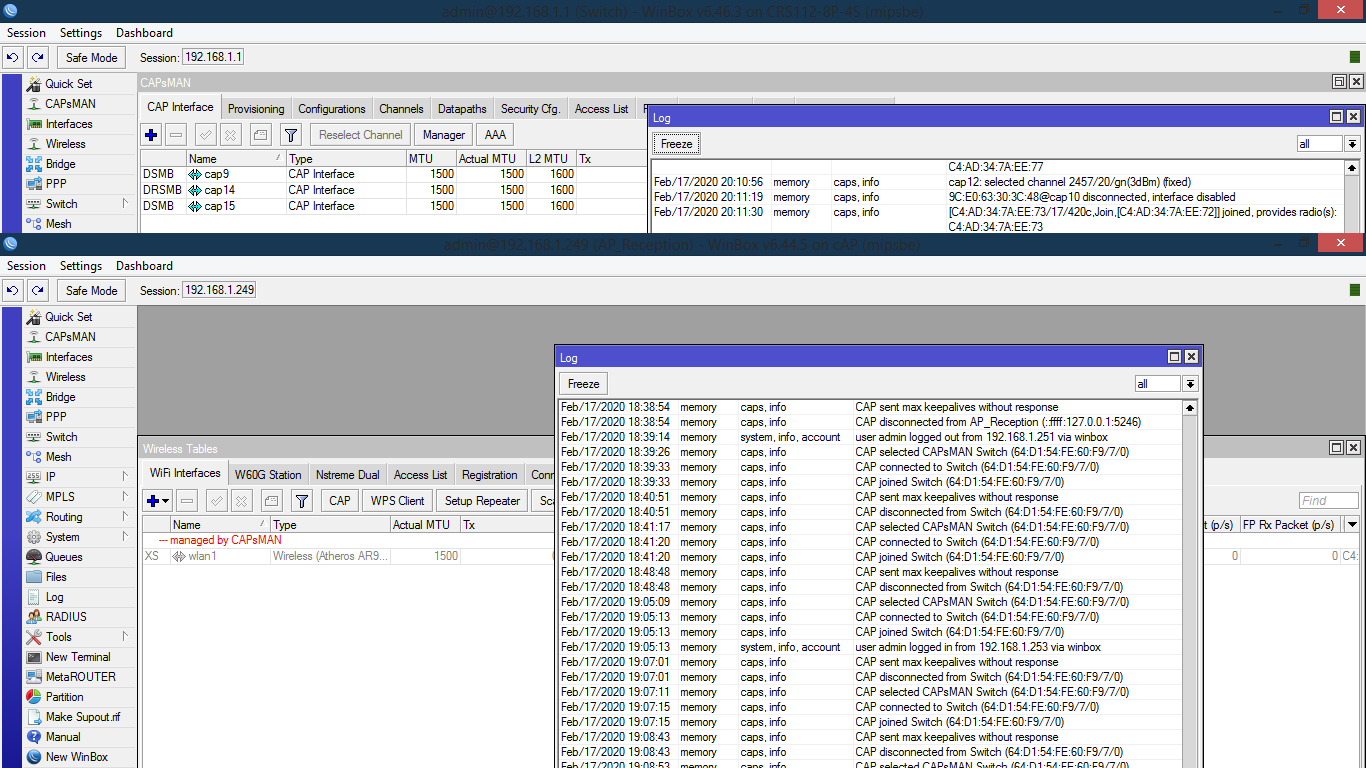Switch to the Registration tab in Wireless Tables

click(x=490, y=475)
